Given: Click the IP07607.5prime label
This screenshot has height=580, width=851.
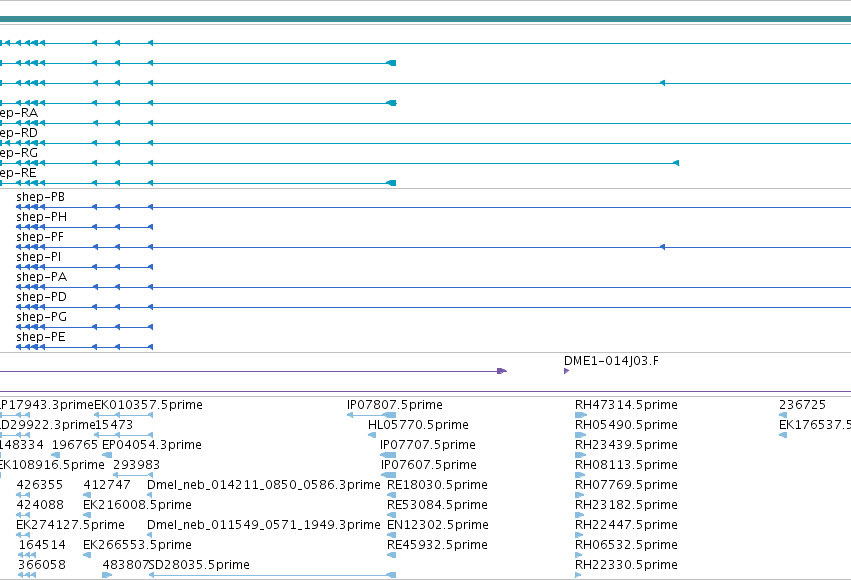Looking at the screenshot, I should pos(428,465).
